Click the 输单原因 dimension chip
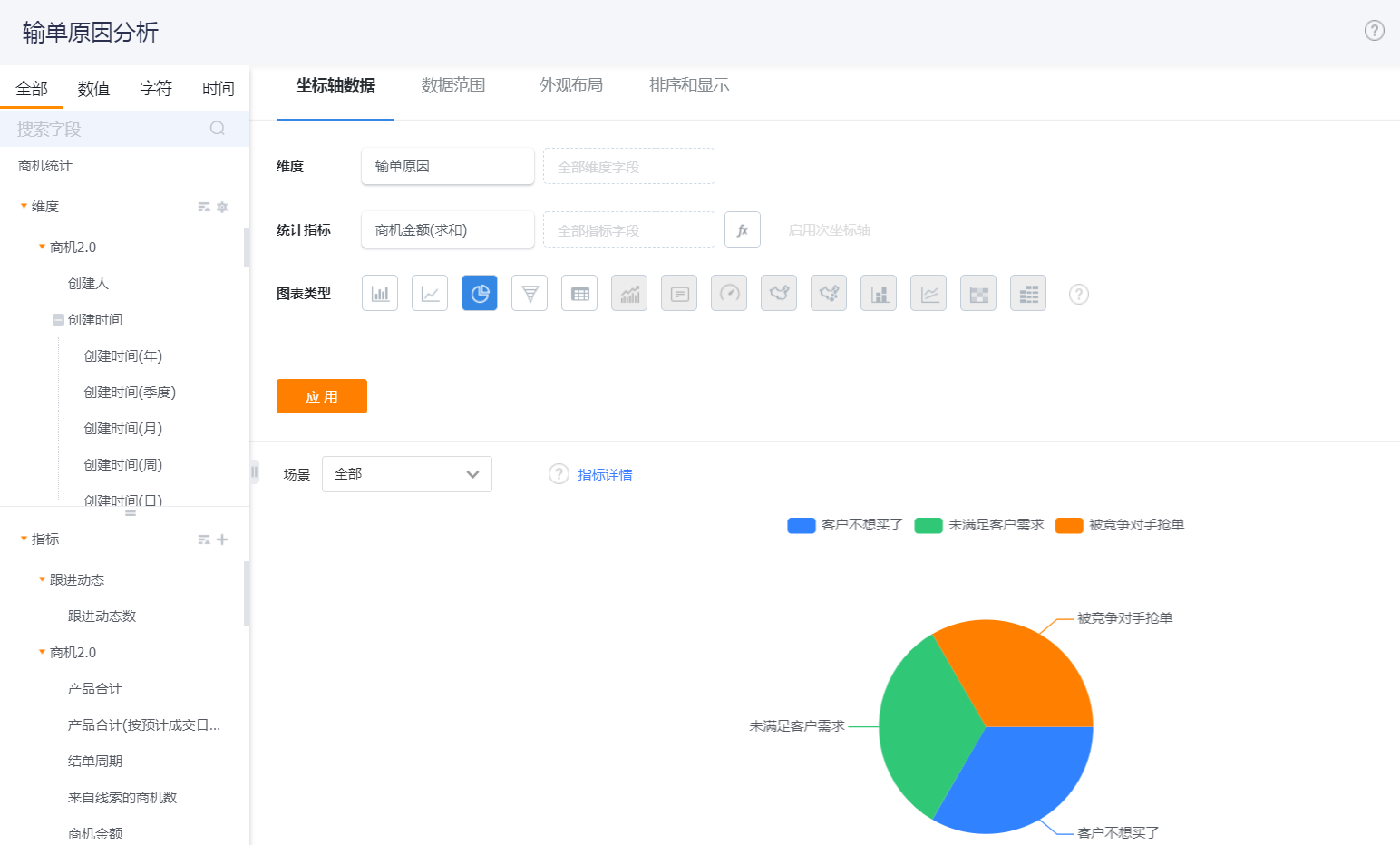This screenshot has height=845, width=1400. click(448, 166)
